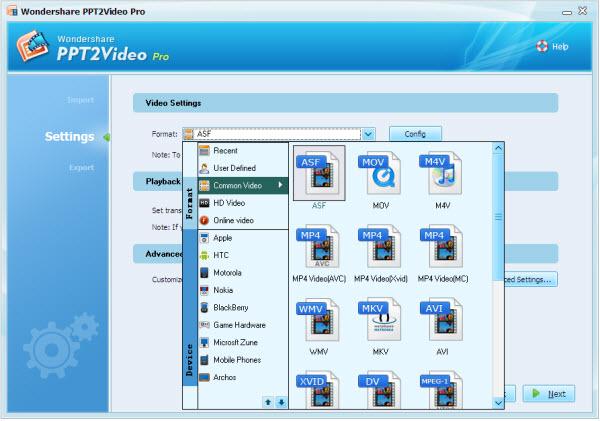Close the PPT2Video Pro window
This screenshot has height=421, width=600.
[582, 11]
